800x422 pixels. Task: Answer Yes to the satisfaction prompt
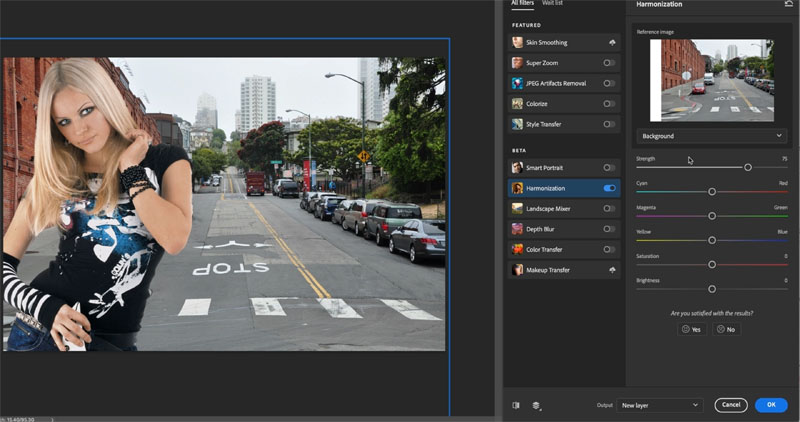point(692,329)
